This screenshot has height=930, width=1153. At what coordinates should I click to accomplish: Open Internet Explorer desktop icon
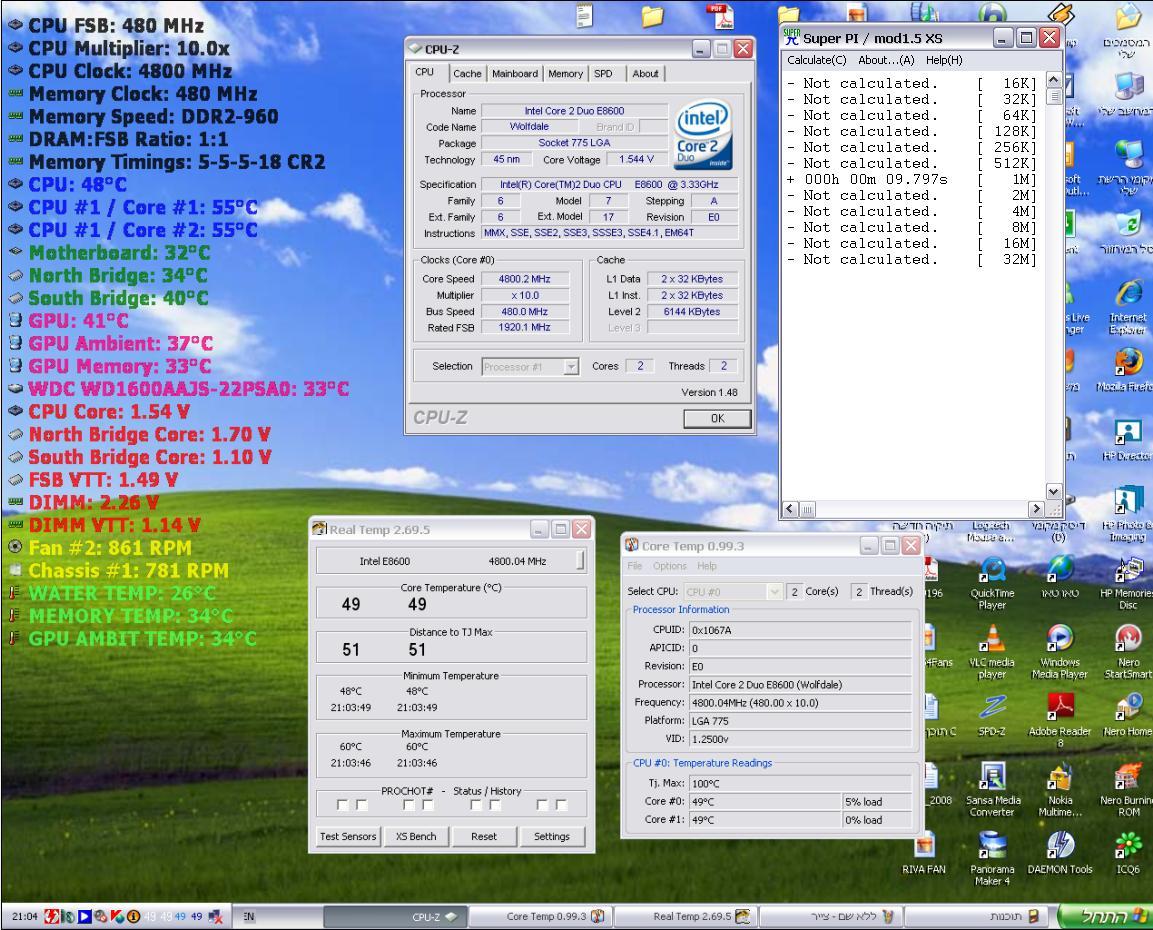click(1128, 307)
